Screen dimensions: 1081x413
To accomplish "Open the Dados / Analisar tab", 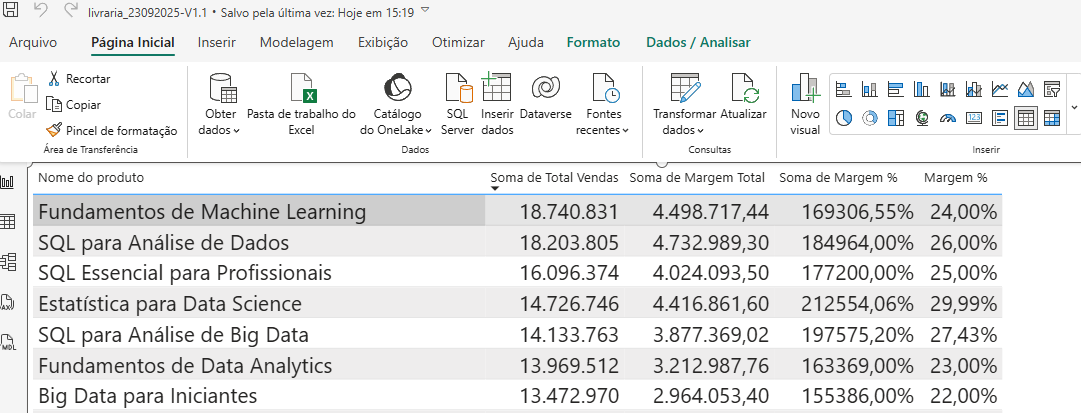I will coord(698,42).
